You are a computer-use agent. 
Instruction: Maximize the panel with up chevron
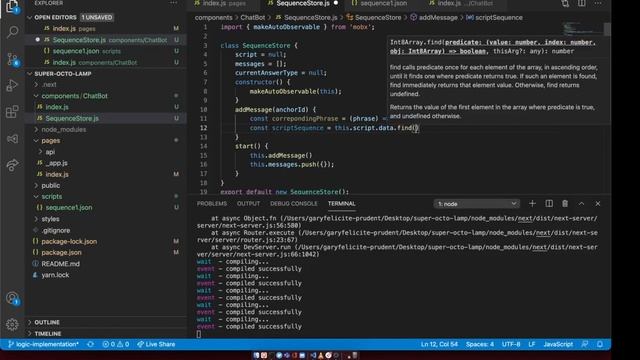tap(581, 203)
